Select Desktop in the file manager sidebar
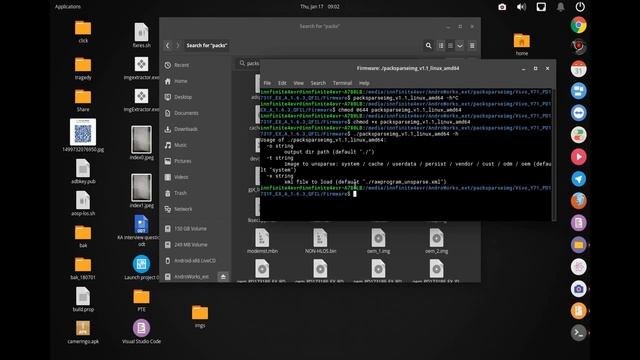 click(x=196, y=97)
